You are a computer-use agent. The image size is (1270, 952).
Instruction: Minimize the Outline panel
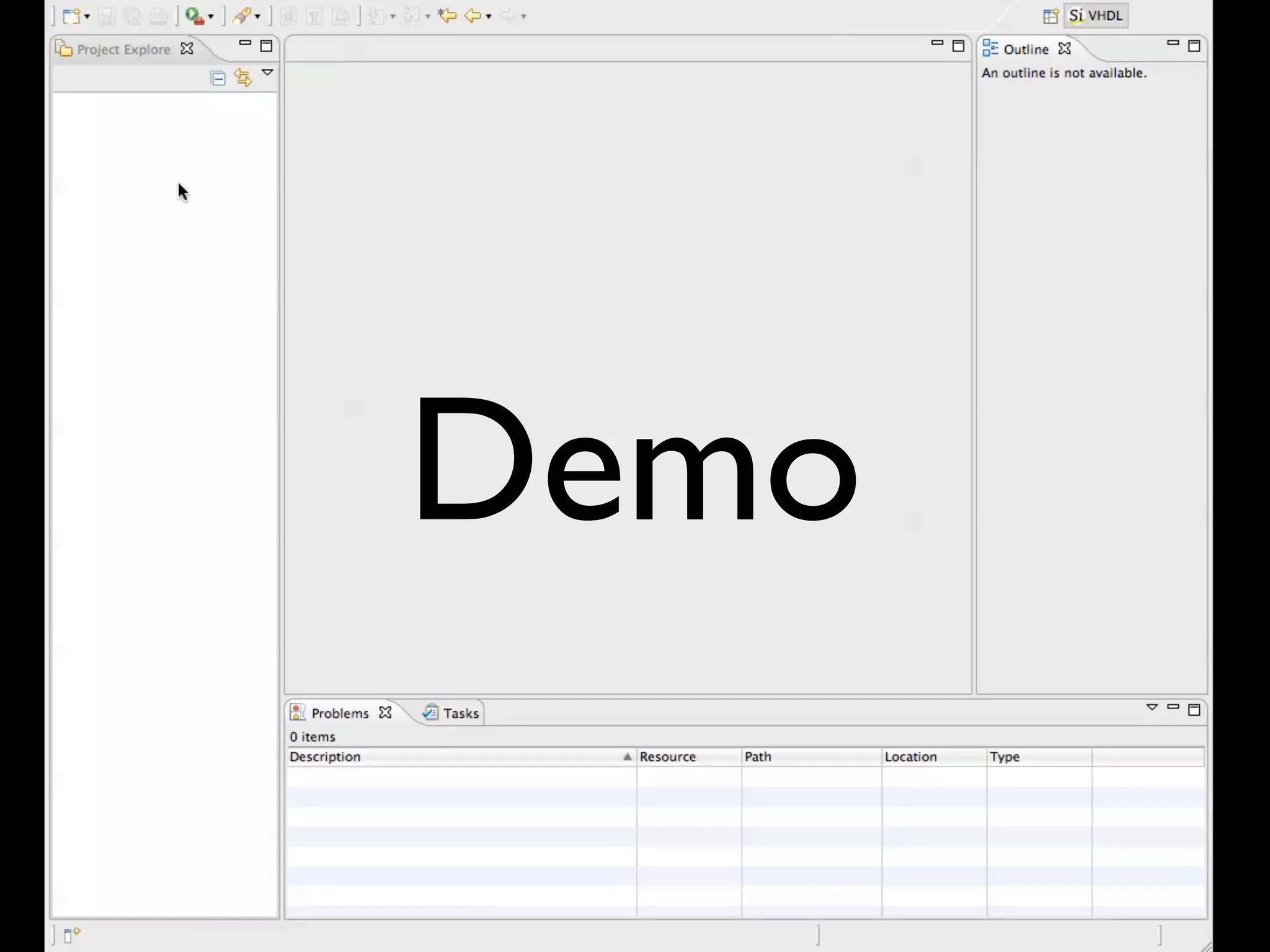coord(1173,43)
